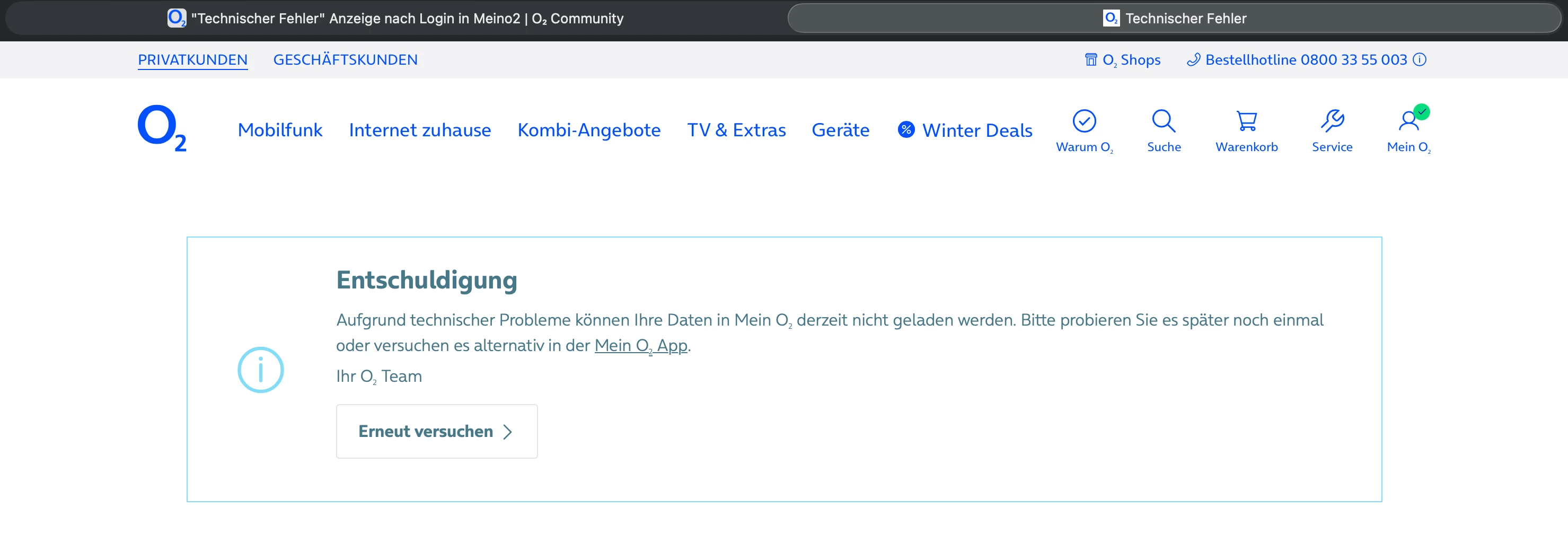This screenshot has height=560, width=1568.
Task: Open the Service wrench icon
Action: coord(1333,121)
